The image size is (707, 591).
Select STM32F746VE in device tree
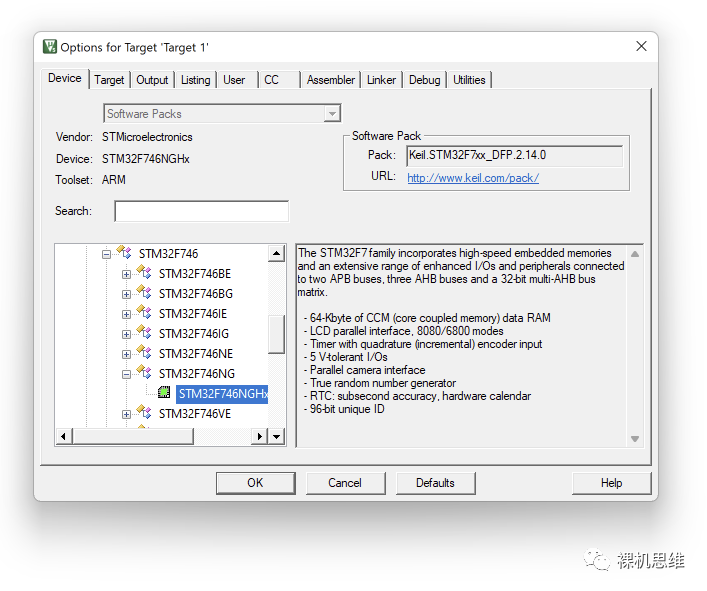(x=195, y=414)
